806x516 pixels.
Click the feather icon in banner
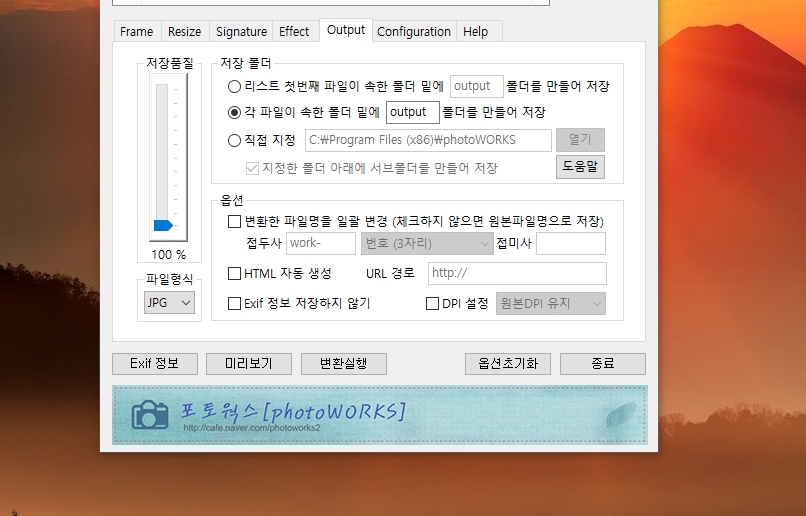[621, 414]
